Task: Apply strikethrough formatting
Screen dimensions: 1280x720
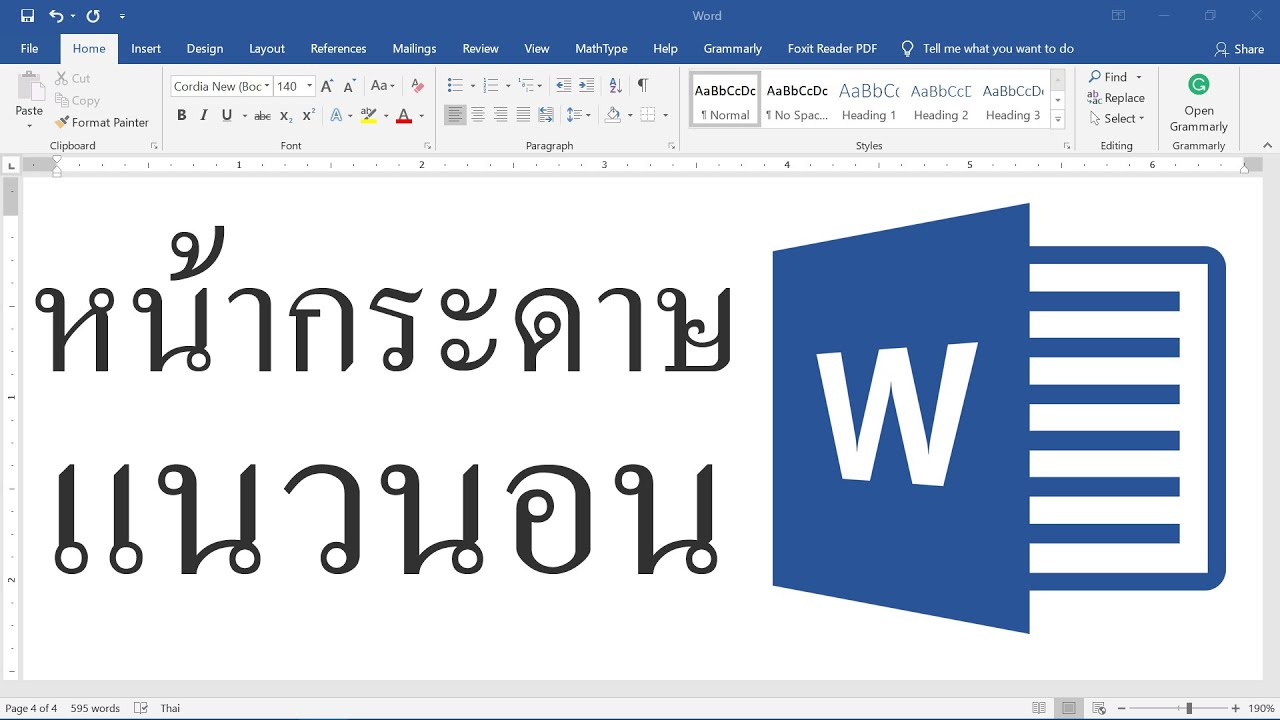Action: click(x=262, y=116)
